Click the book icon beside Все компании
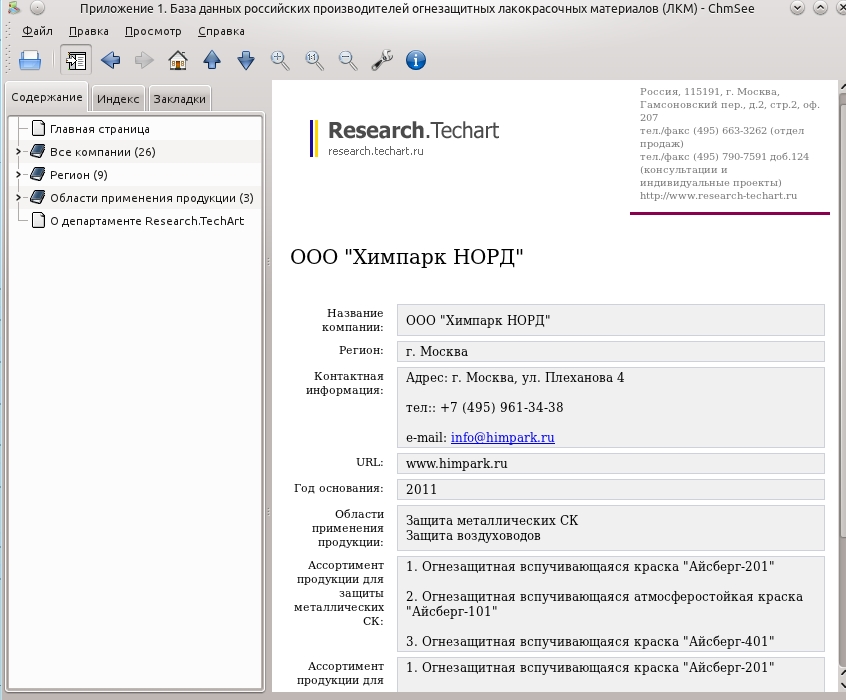The image size is (846, 700). (37, 151)
